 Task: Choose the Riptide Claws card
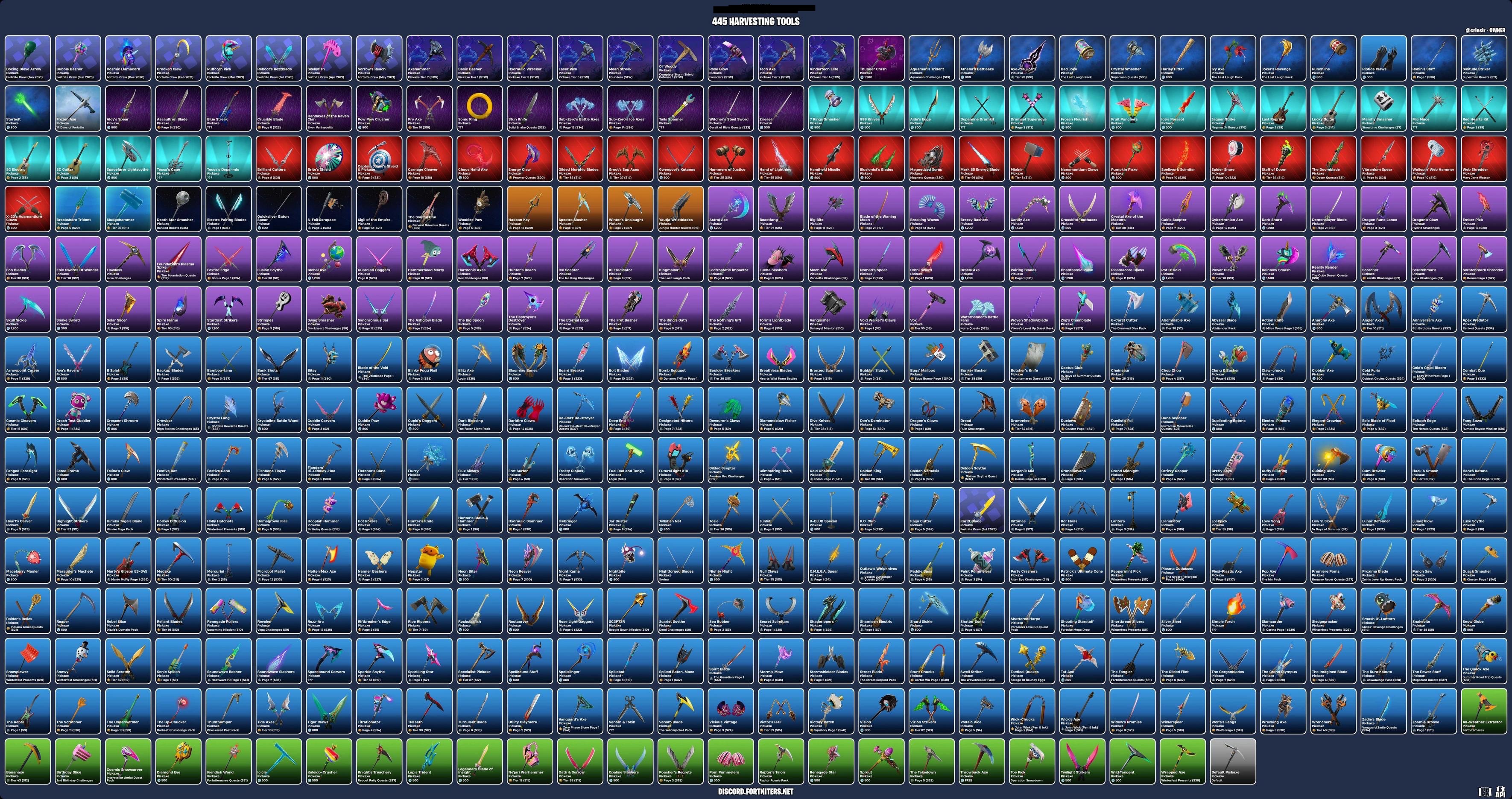point(1383,58)
